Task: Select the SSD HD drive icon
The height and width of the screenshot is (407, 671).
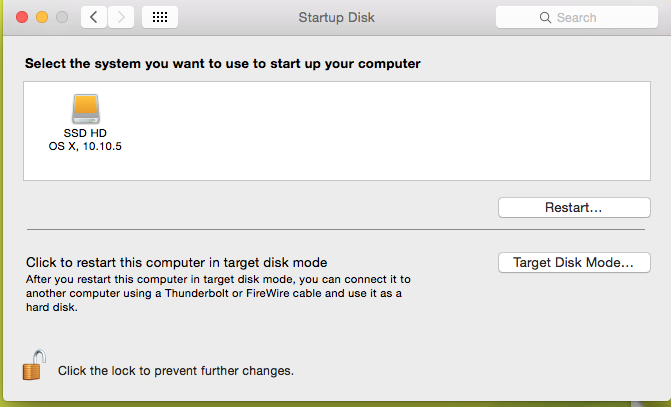Action: coord(86,109)
